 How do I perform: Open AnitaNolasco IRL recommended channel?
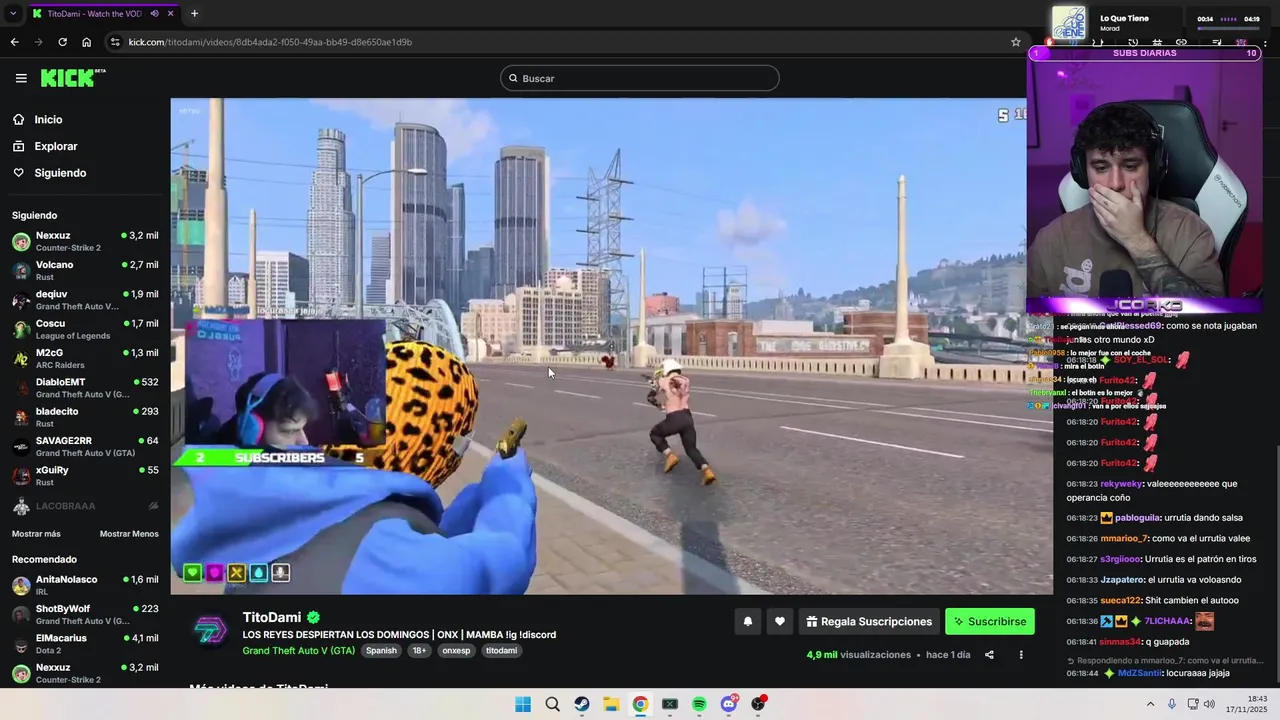(85, 585)
